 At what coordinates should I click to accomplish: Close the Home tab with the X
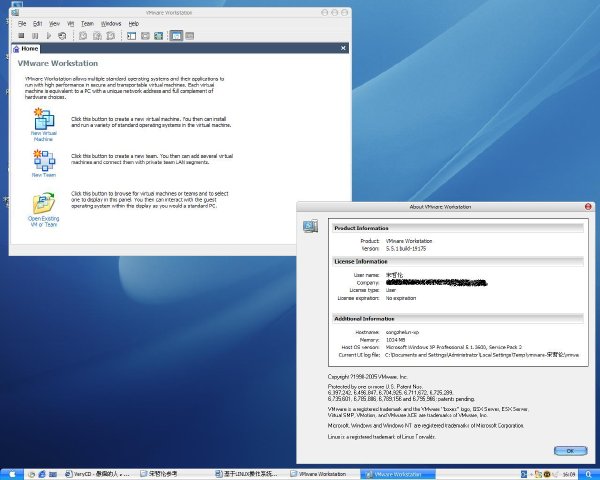pyautogui.click(x=343, y=48)
